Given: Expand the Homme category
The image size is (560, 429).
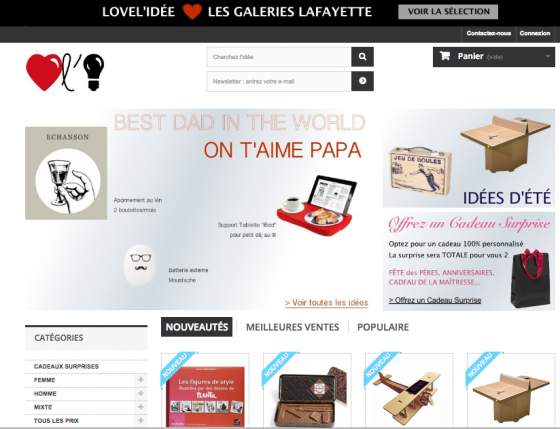Looking at the screenshot, I should pos(141,393).
